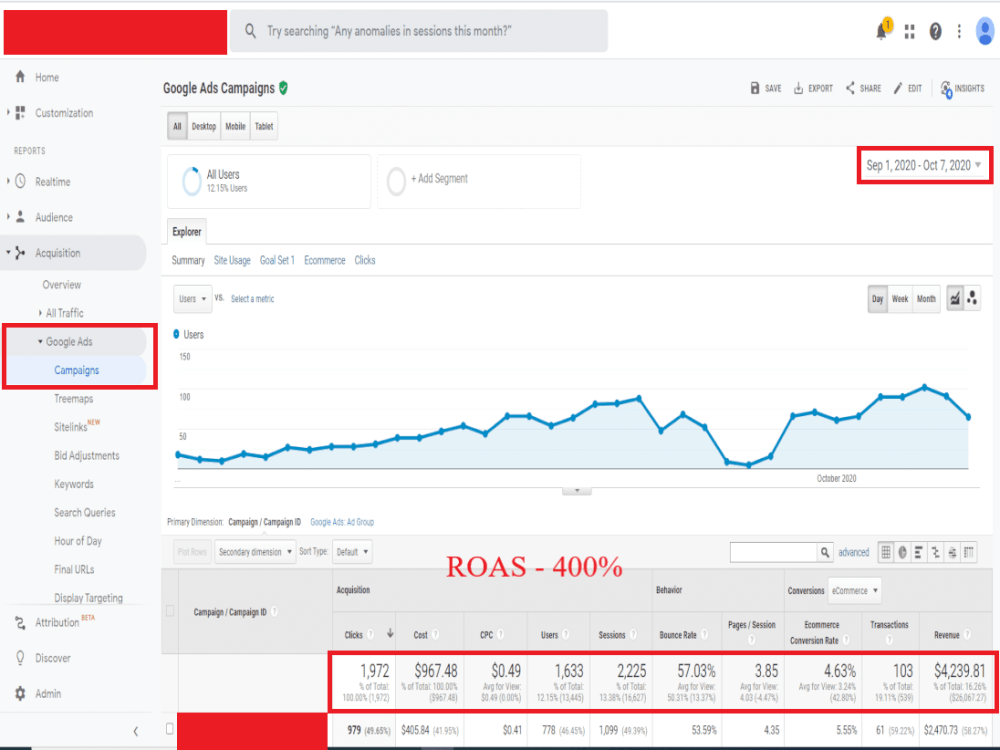Tick the checkbox for the 979 clicks row

[x=170, y=728]
